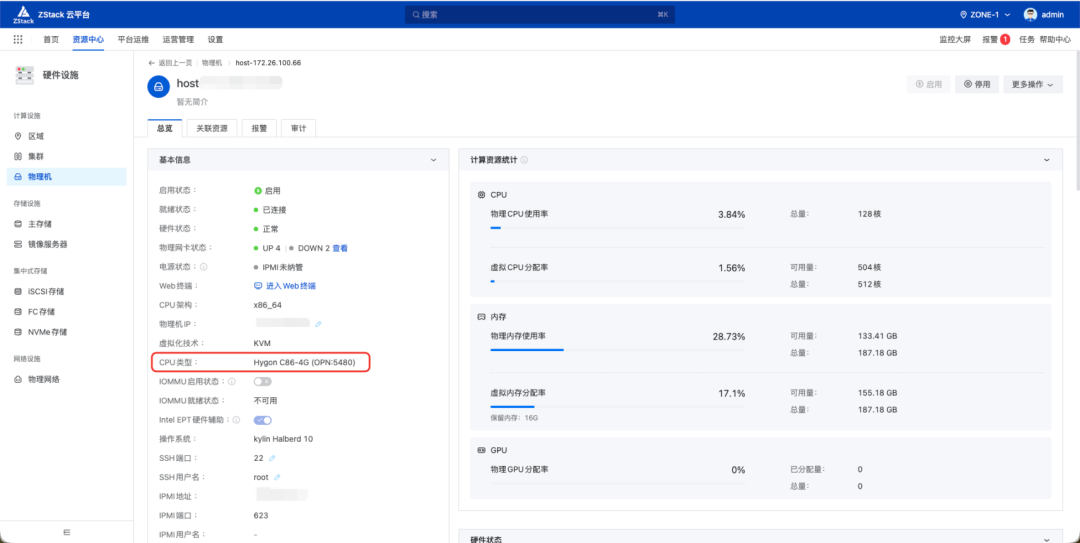This screenshot has width=1080, height=543.
Task: Select 物理网络 in the sidebar
Action: point(67,379)
